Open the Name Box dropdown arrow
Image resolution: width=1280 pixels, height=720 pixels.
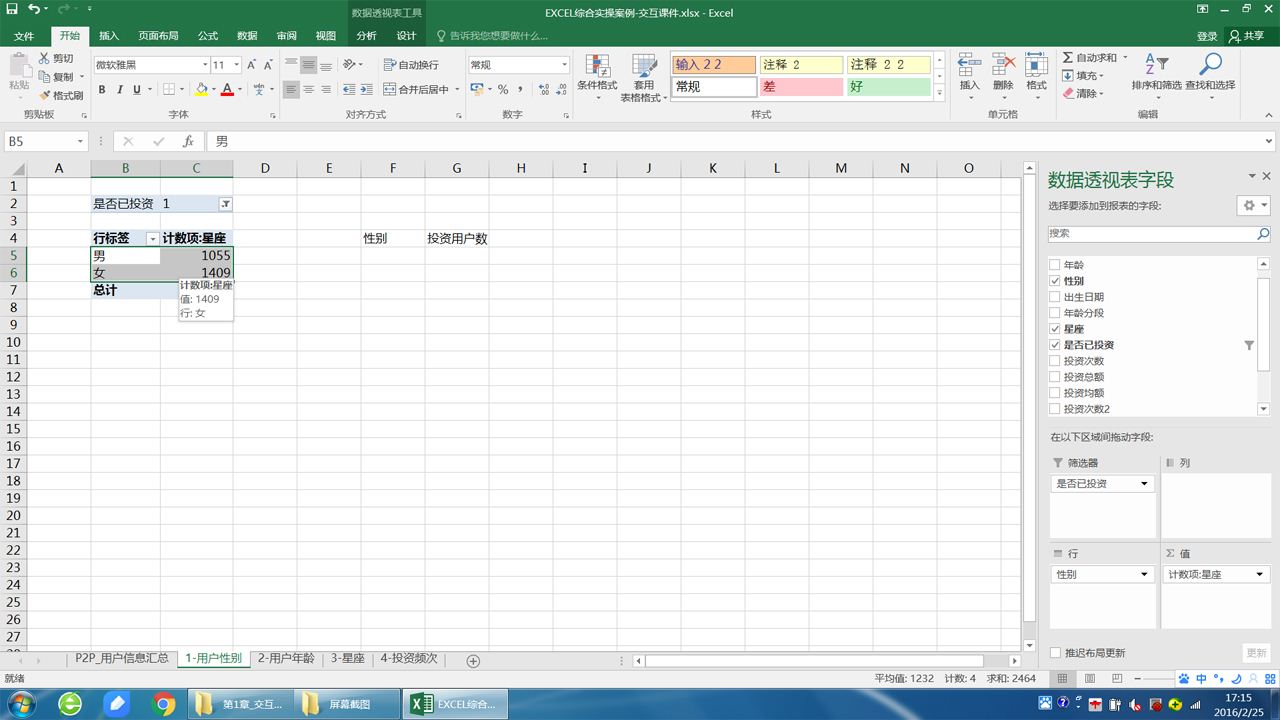(80, 142)
